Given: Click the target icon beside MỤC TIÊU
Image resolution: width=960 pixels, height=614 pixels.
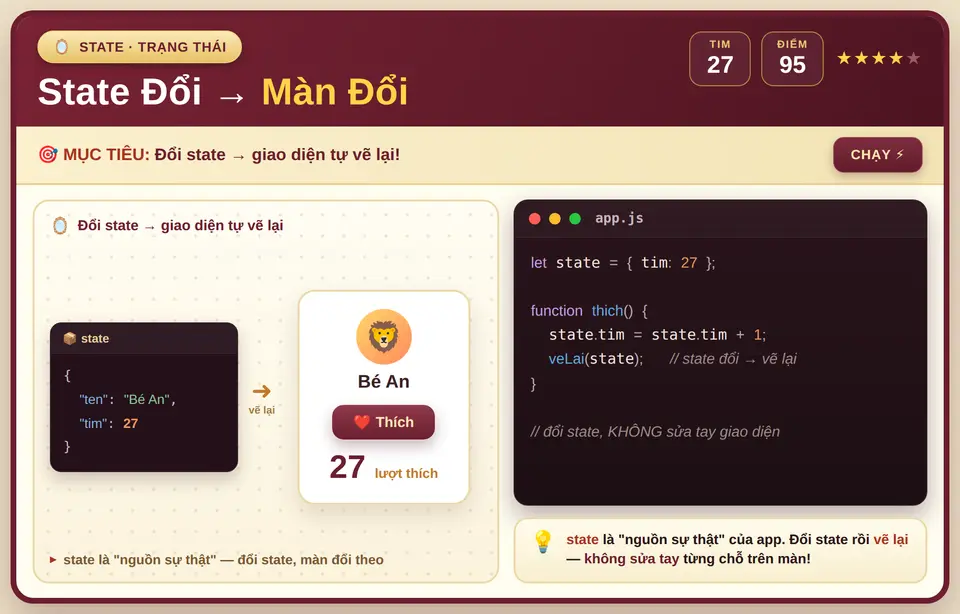Looking at the screenshot, I should [48, 154].
